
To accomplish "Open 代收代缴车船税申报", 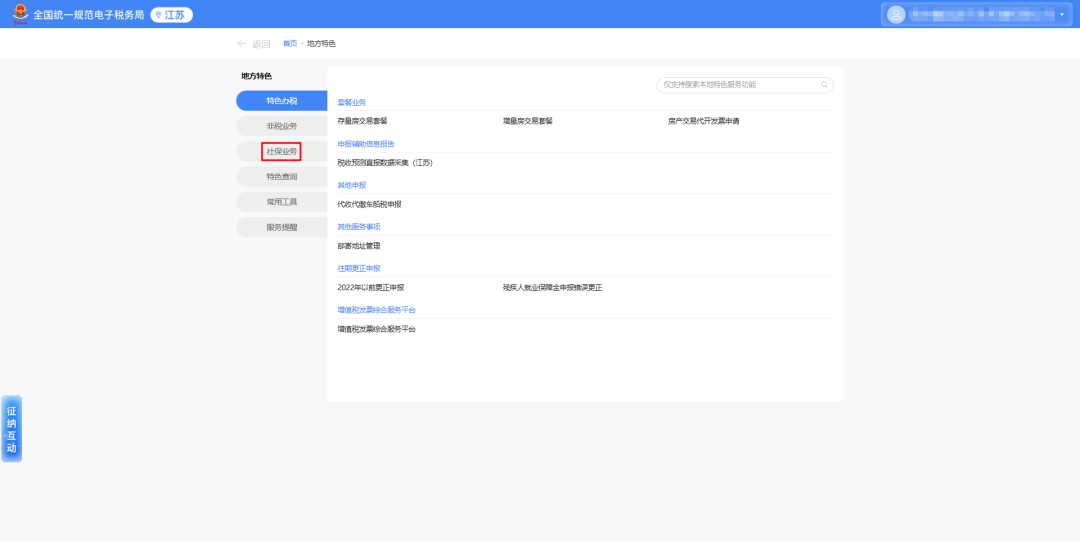I will click(x=369, y=204).
